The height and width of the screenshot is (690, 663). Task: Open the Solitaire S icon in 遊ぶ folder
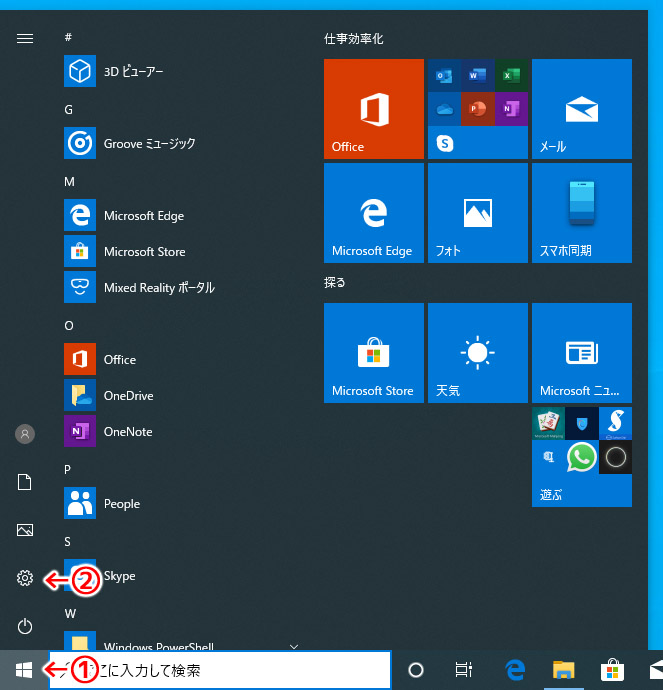[615, 423]
